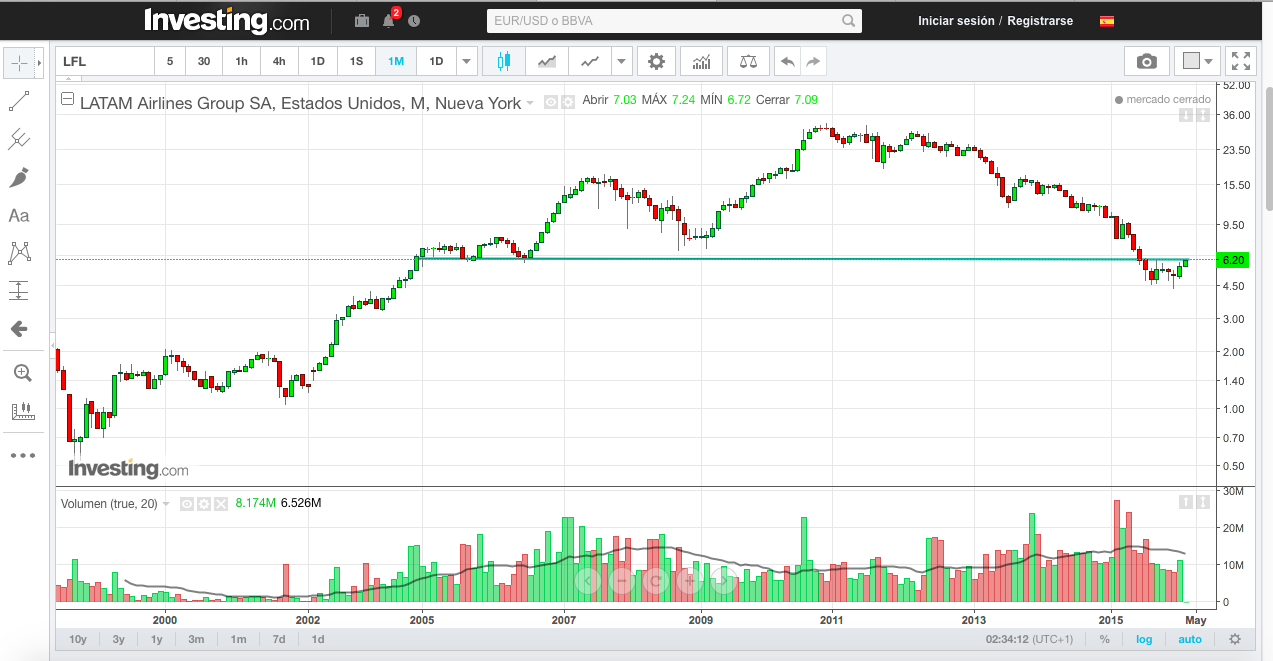Expand the collapsed left toolbar handle
This screenshot has width=1273, height=661.
point(52,347)
